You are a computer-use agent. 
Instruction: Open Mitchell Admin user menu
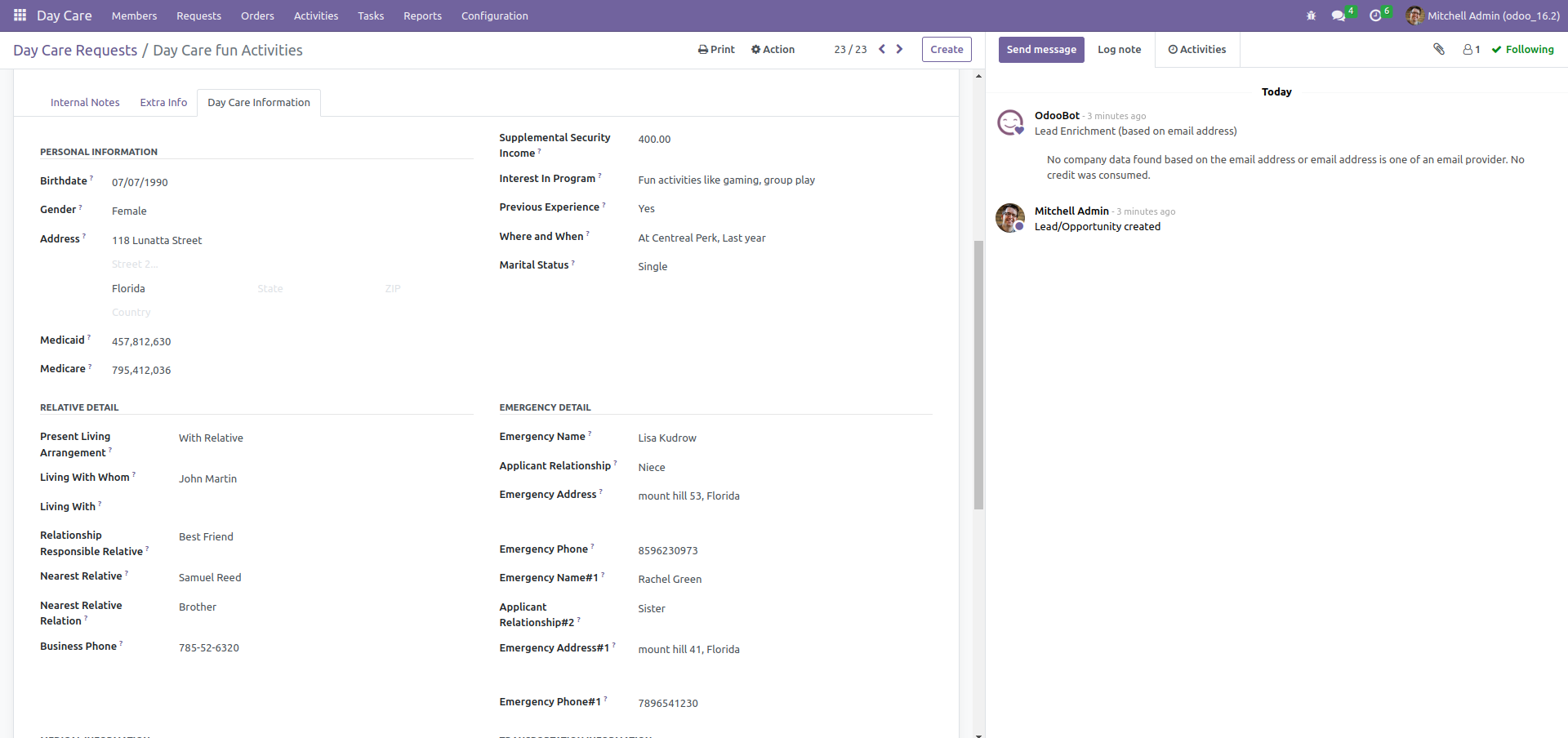1483,16
